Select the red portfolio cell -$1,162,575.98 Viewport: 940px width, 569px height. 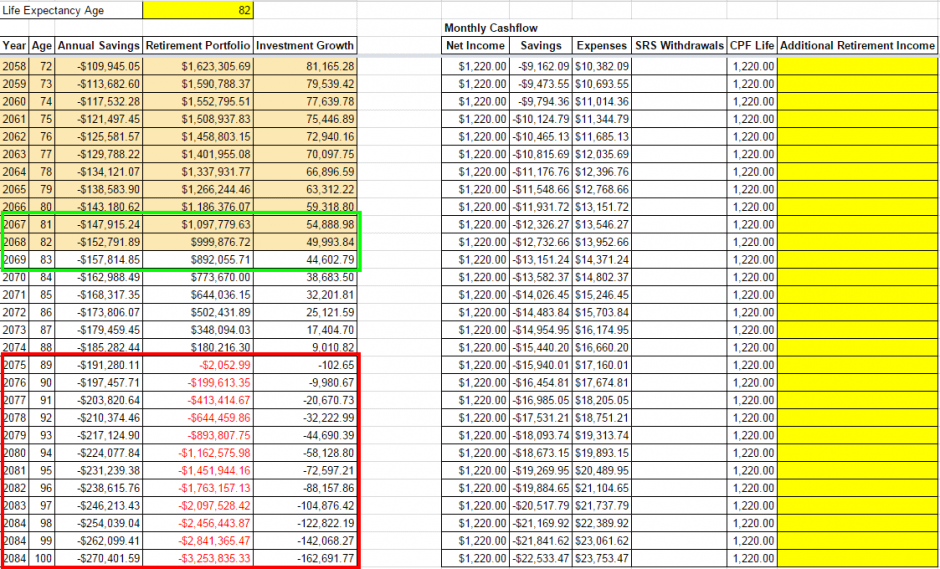click(x=198, y=453)
